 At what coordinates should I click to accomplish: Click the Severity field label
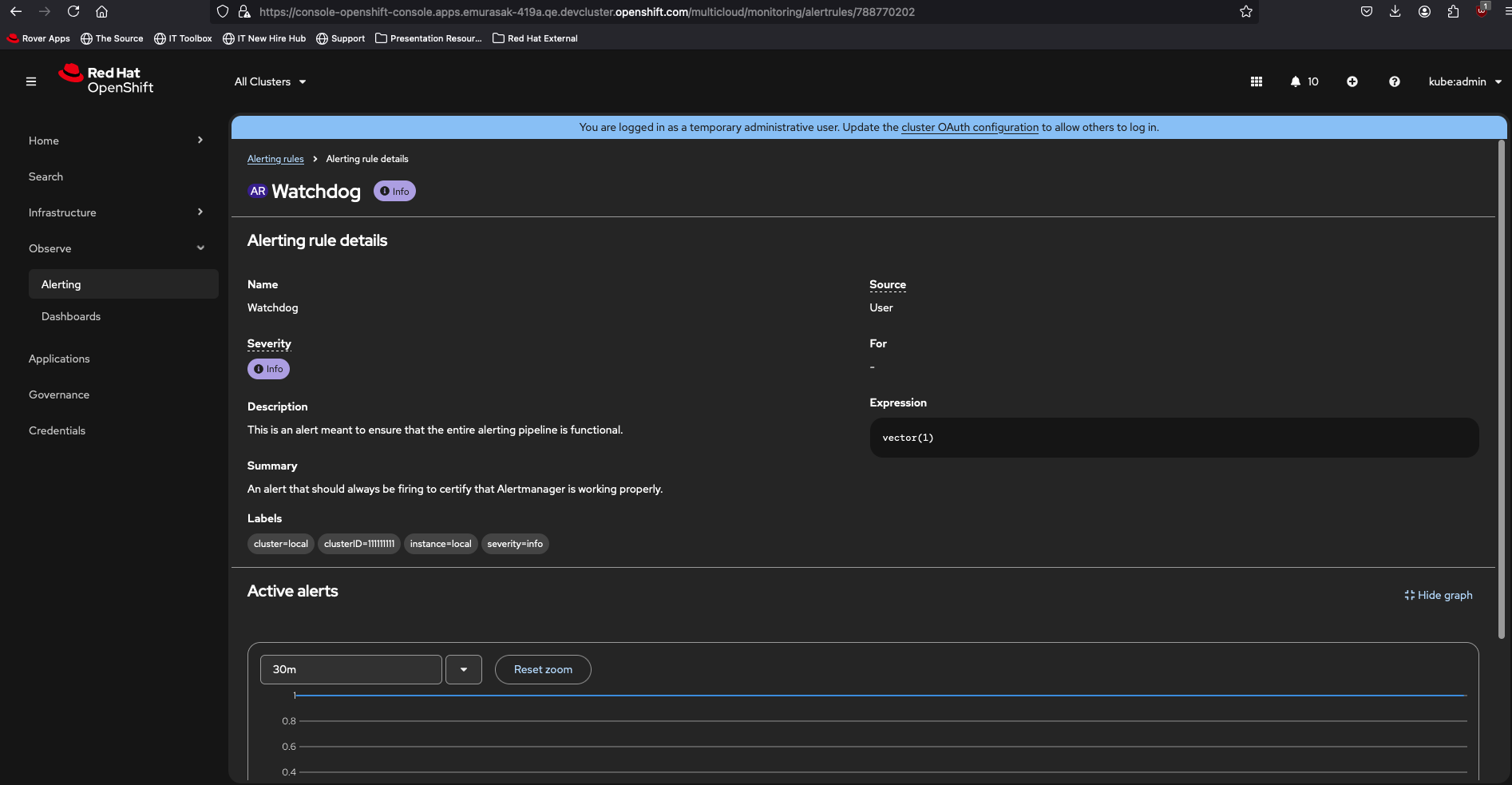pyautogui.click(x=269, y=343)
